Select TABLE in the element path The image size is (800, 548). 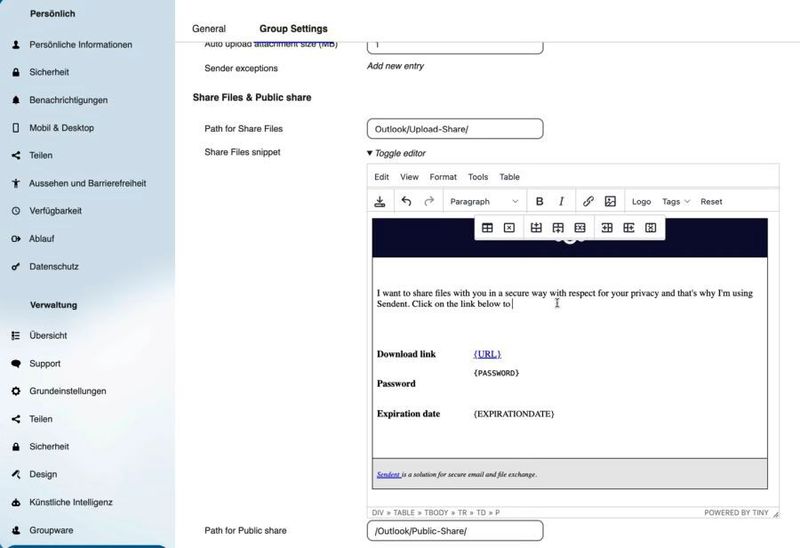coord(404,512)
